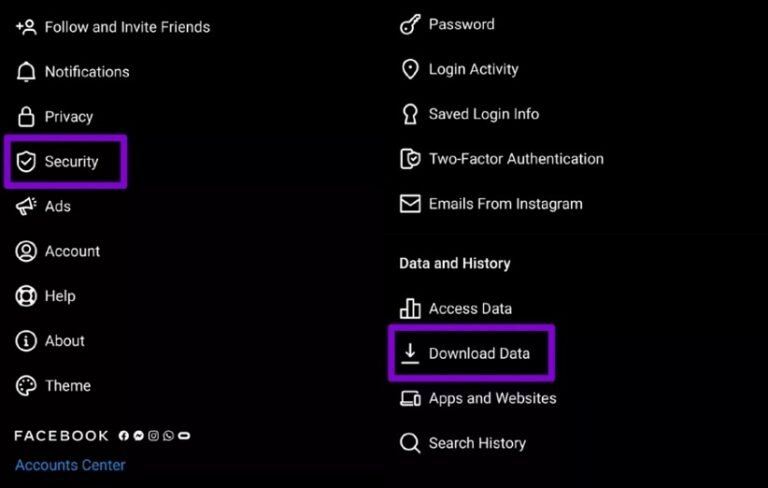Click the Facebook brand logo text
Image resolution: width=768 pixels, height=488 pixels.
point(62,436)
